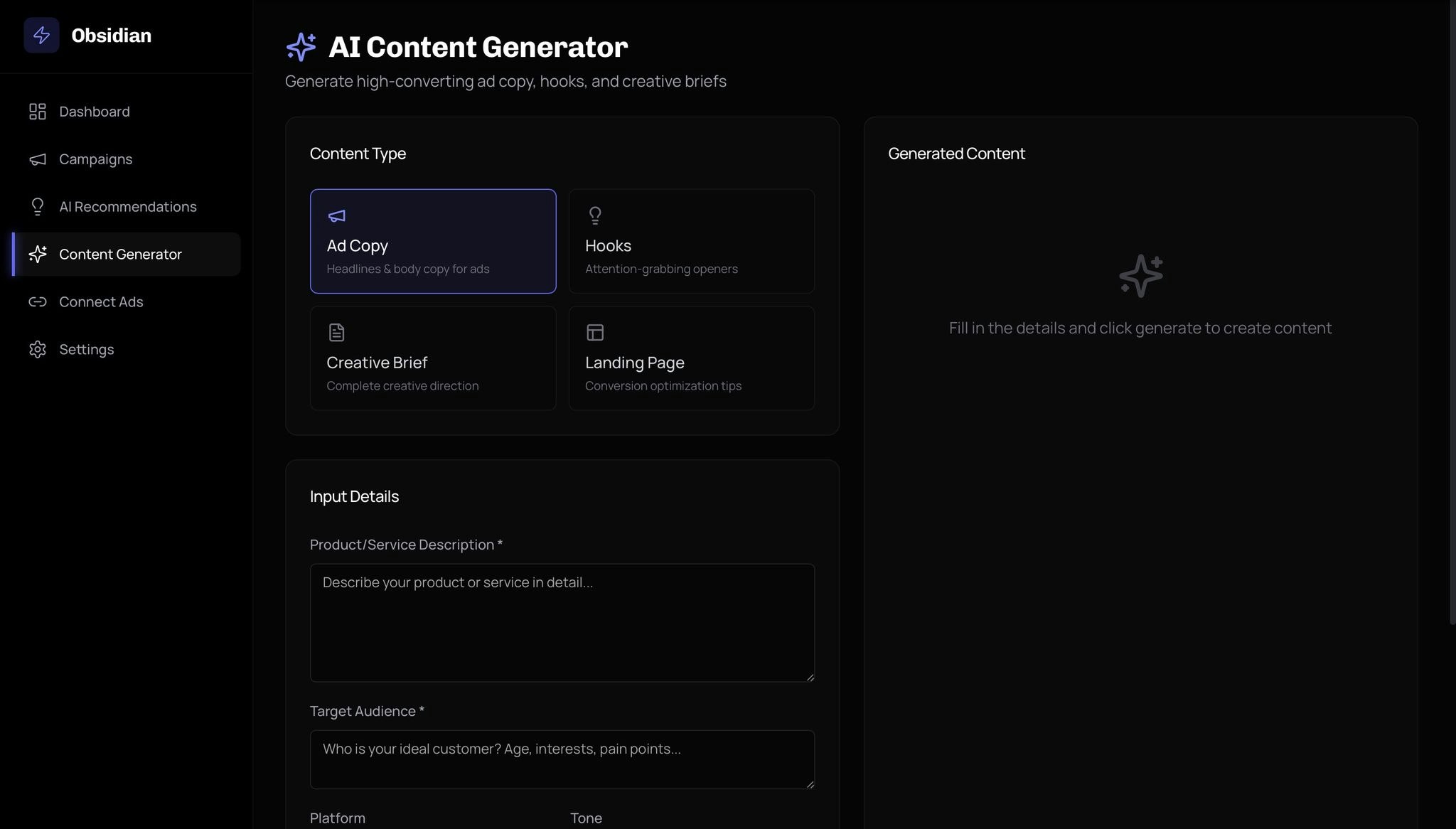This screenshot has height=829, width=1456.
Task: Click into the Target Audience field
Action: 562,759
